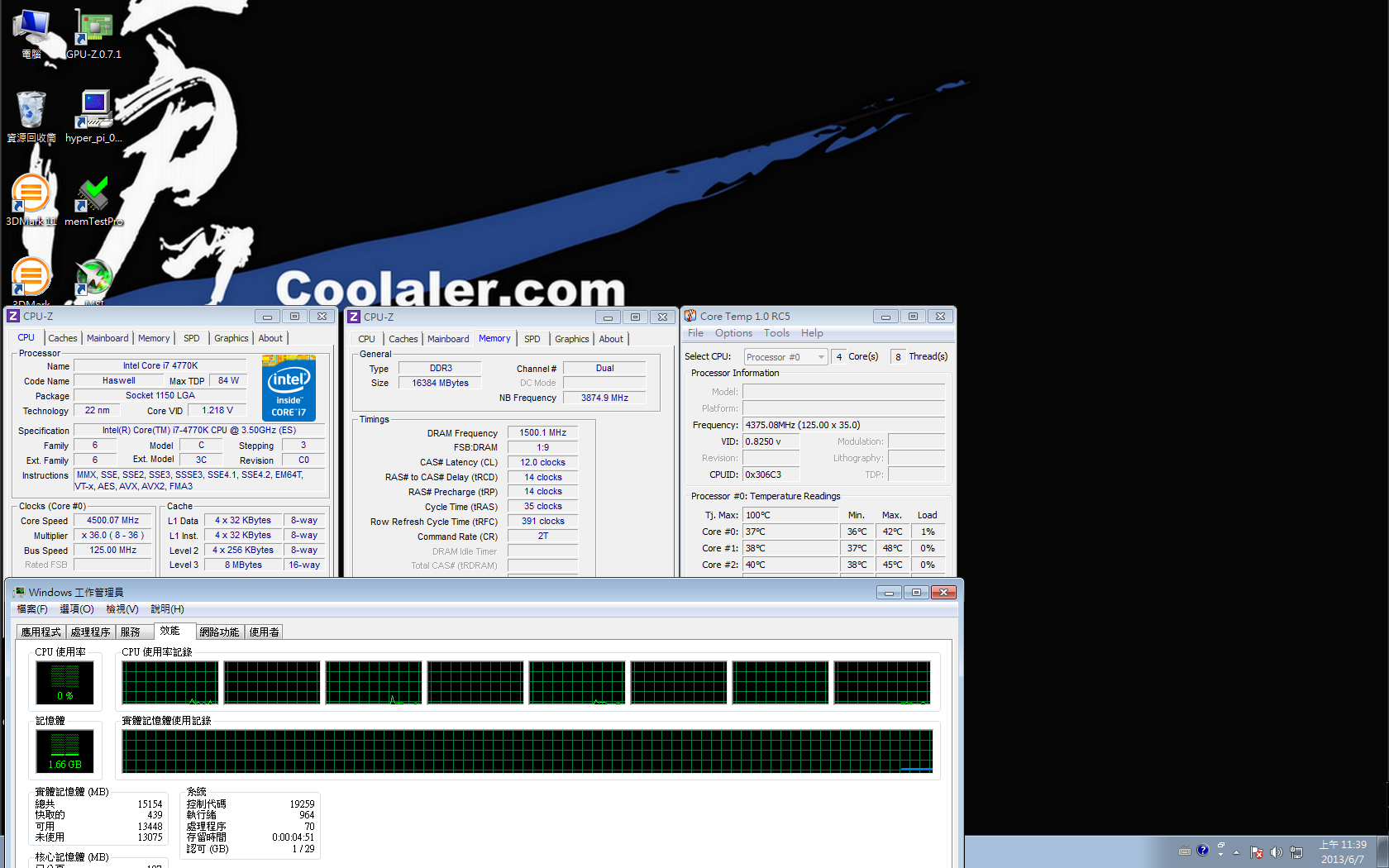Open the File menu in Core Temp

pyautogui.click(x=695, y=333)
